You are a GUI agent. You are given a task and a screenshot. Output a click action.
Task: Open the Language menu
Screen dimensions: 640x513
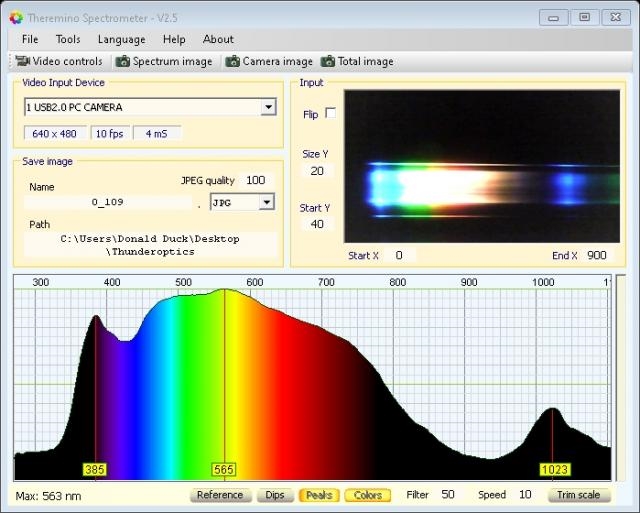pos(121,39)
